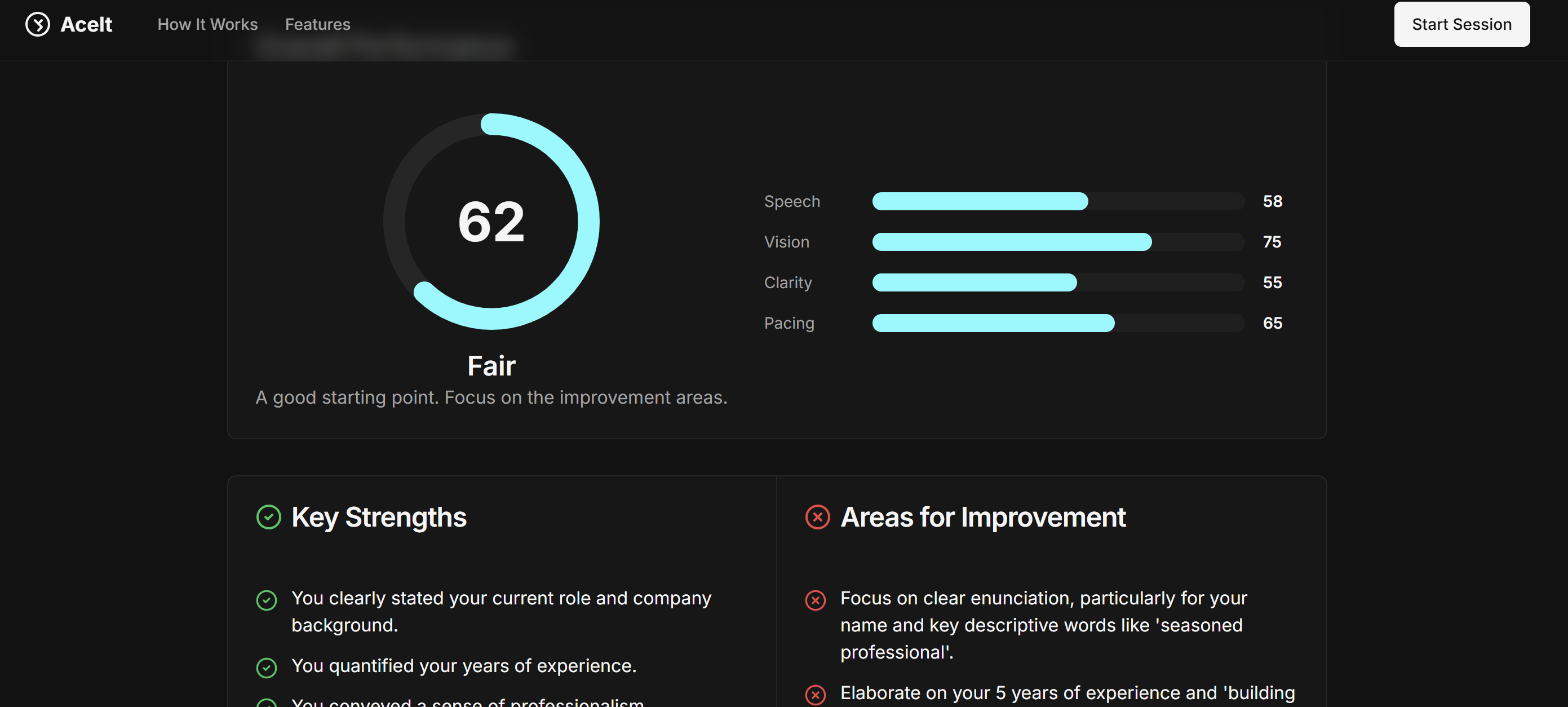Image resolution: width=1568 pixels, height=707 pixels.
Task: Click red X icon beside 'Elaborate on your 5 years'
Action: point(816,694)
